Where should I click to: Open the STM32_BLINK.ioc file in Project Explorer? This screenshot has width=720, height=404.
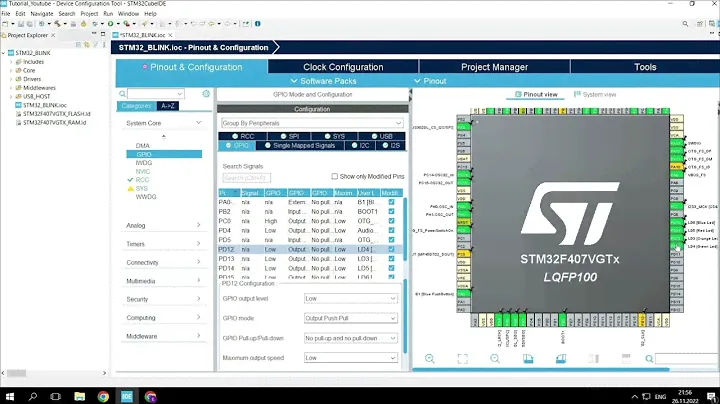click(x=46, y=104)
